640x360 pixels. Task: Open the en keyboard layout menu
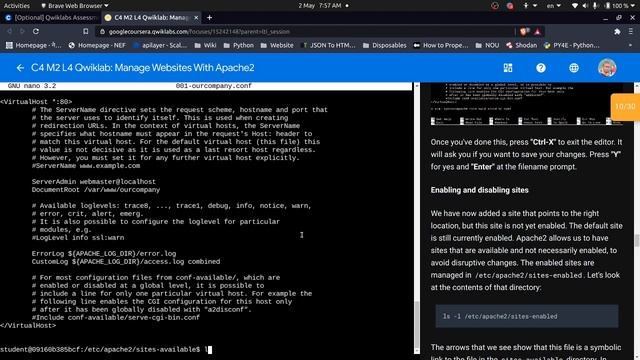pyautogui.click(x=553, y=6)
